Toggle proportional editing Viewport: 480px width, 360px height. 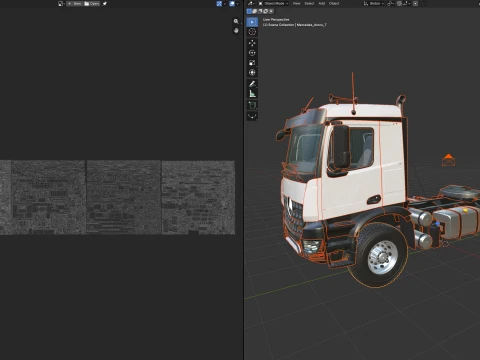[415, 4]
